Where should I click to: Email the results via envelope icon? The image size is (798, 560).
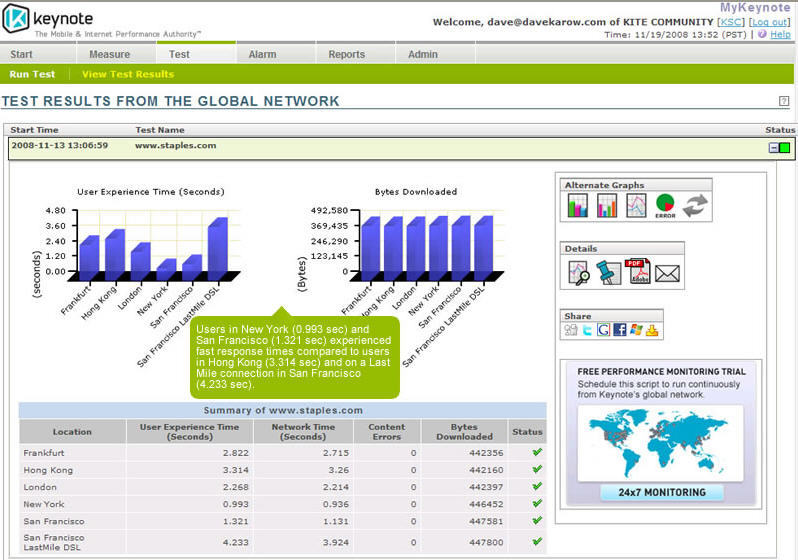667,274
